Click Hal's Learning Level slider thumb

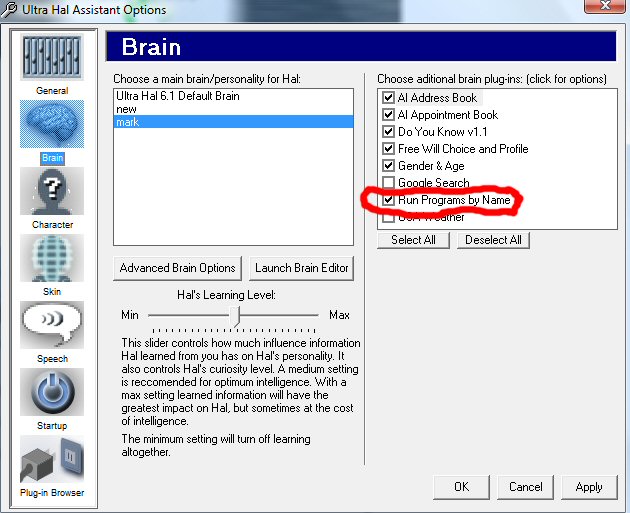(x=235, y=316)
